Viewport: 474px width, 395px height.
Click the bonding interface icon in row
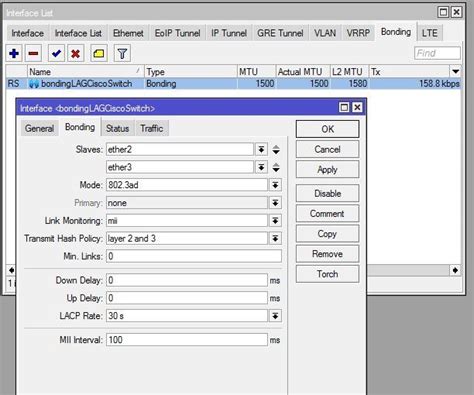coord(34,84)
